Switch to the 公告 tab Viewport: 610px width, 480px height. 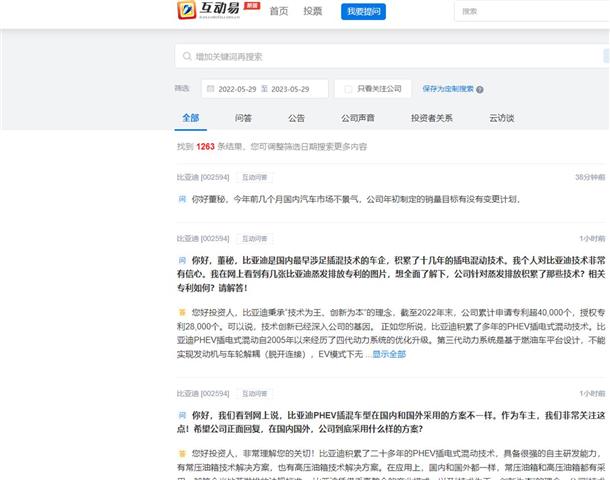pyautogui.click(x=296, y=118)
